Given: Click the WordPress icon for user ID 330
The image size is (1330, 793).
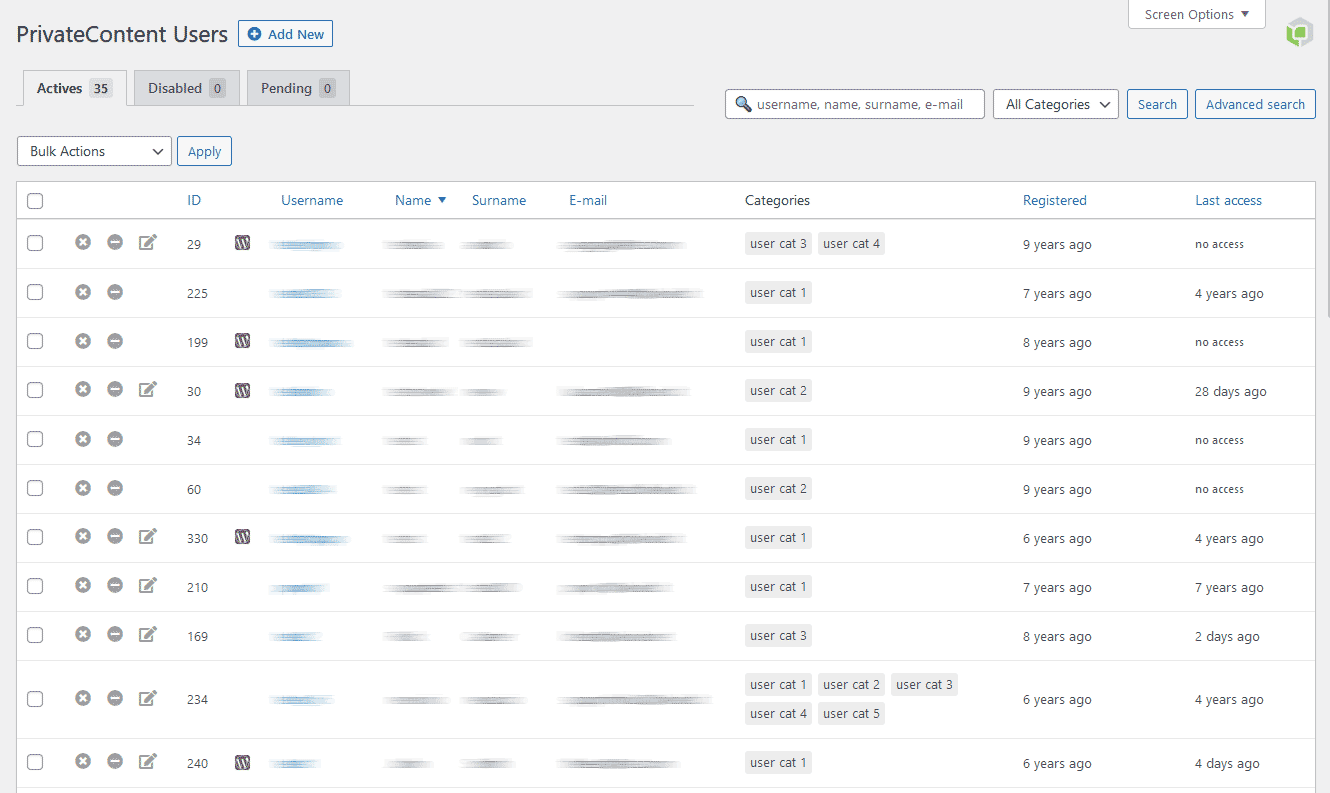Looking at the screenshot, I should (x=242, y=536).
